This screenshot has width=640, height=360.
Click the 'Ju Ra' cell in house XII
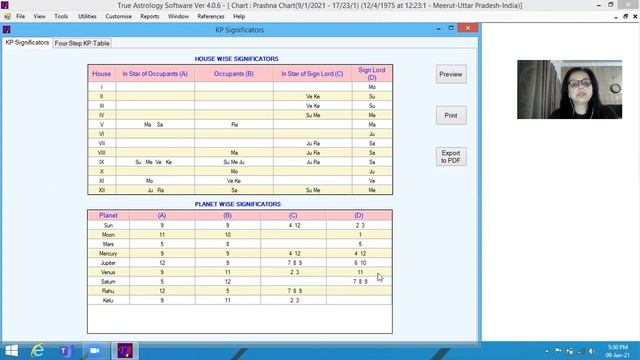tap(156, 190)
